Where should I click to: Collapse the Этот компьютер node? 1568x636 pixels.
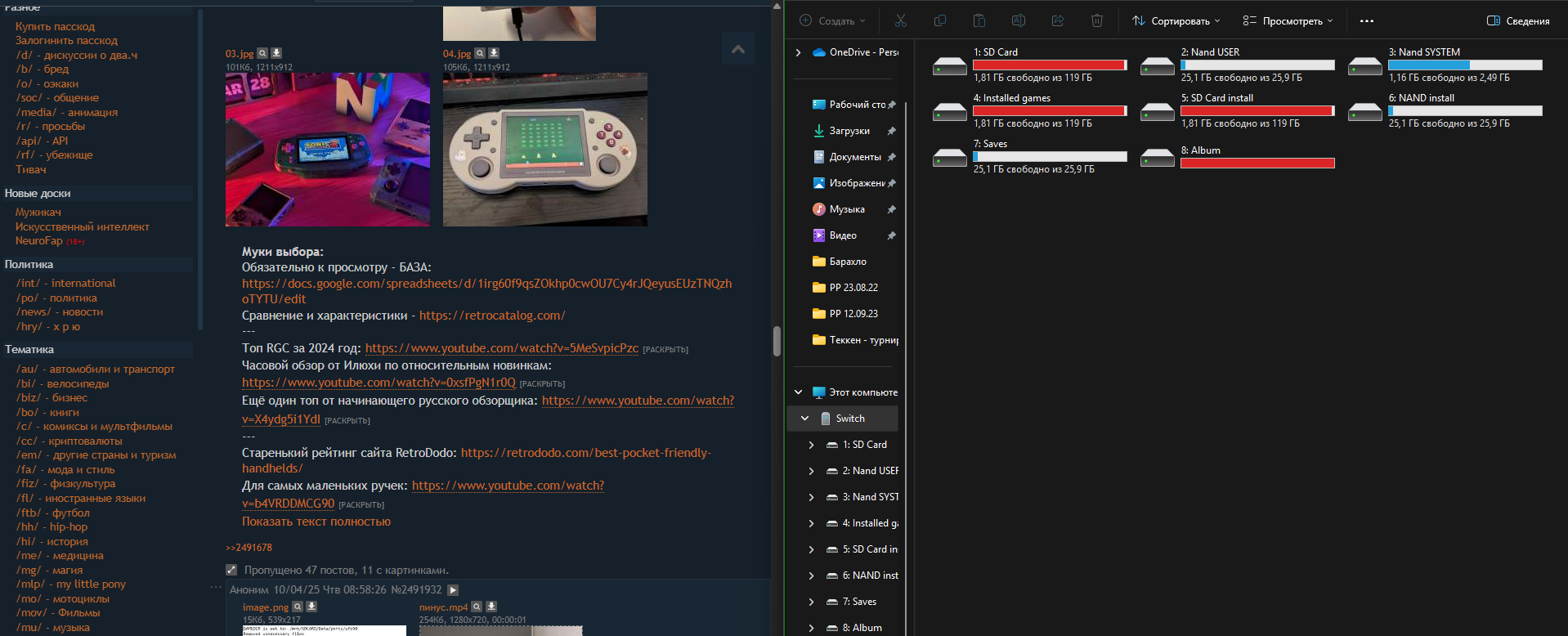click(x=799, y=392)
